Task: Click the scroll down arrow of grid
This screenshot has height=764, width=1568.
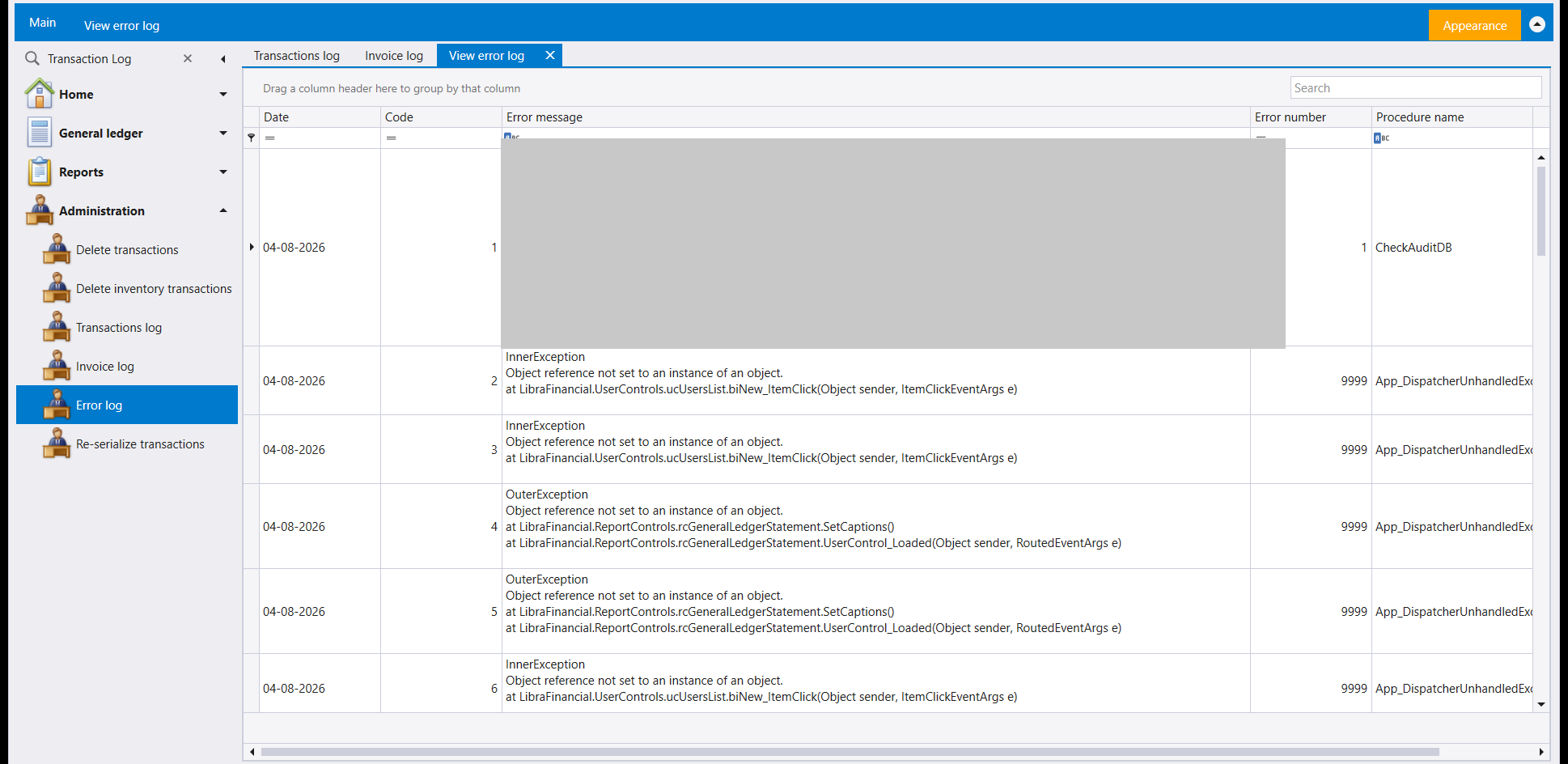Action: point(1541,704)
